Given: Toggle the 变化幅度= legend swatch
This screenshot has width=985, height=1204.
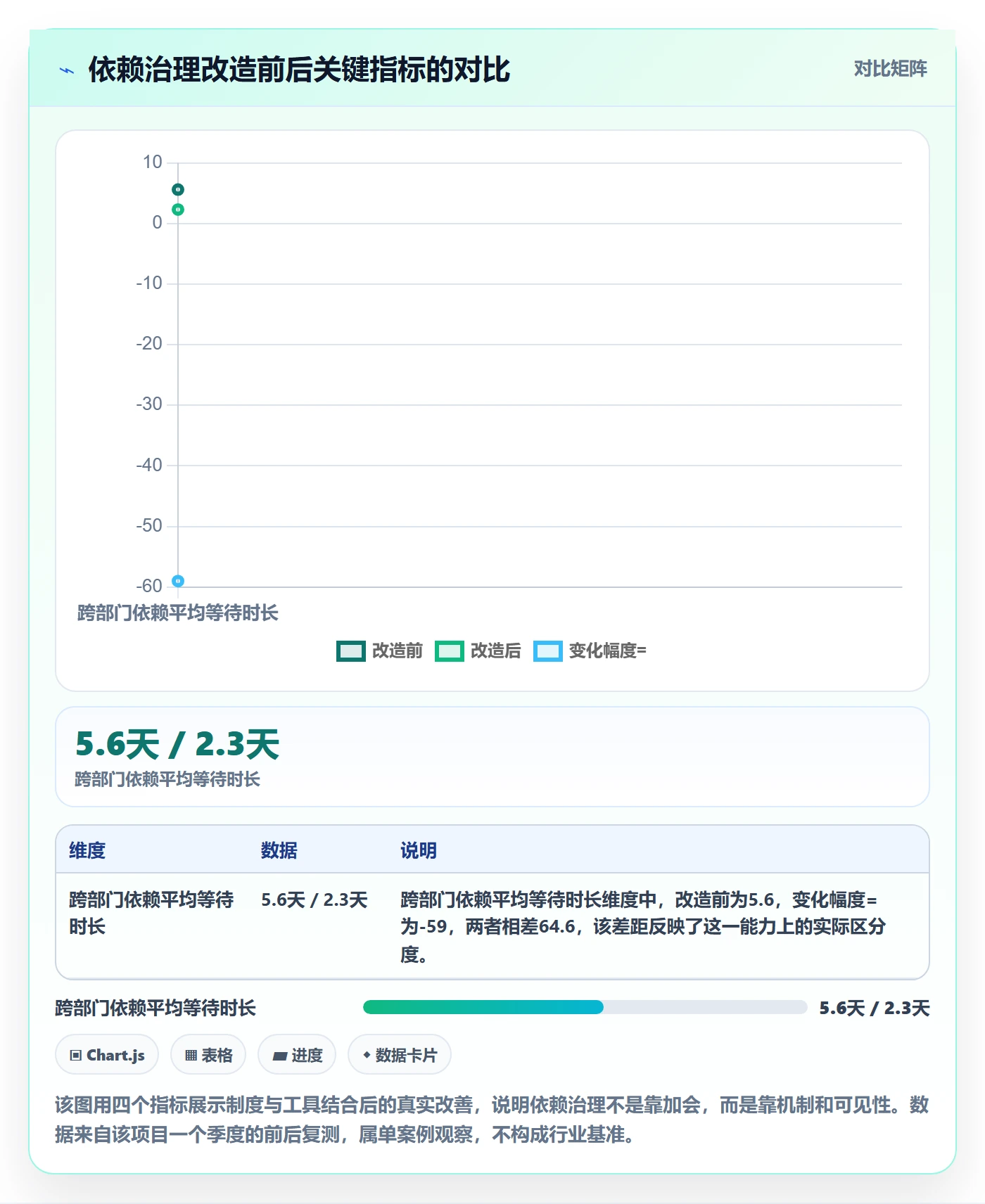Looking at the screenshot, I should point(547,651).
